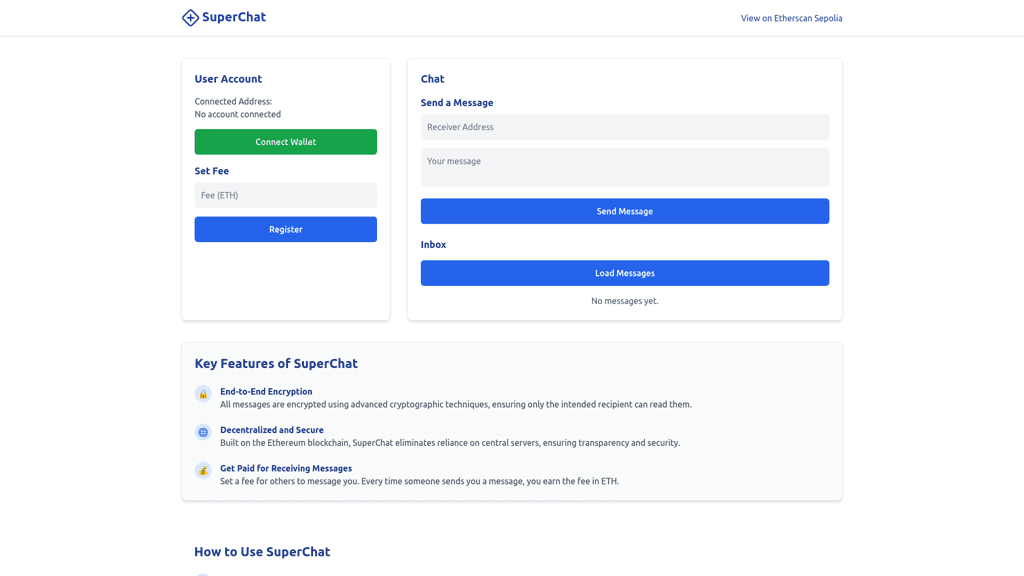Click the Decentralized and Secure feature title
This screenshot has height=576, width=1024.
[x=272, y=430]
